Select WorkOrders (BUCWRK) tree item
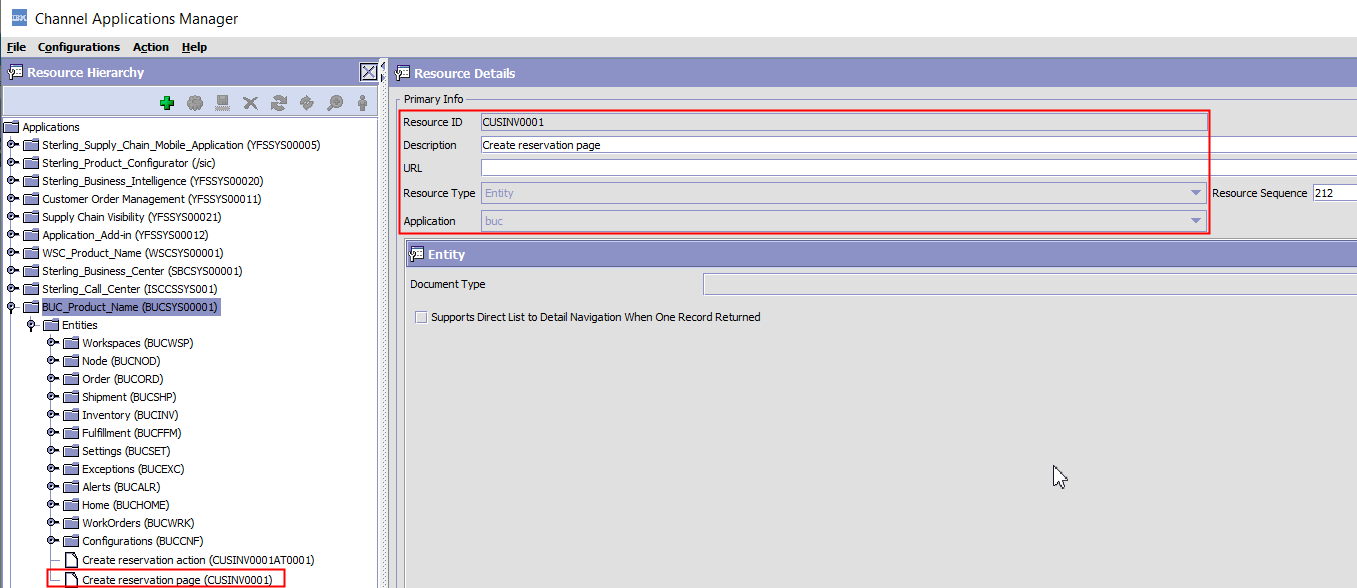 tap(138, 523)
